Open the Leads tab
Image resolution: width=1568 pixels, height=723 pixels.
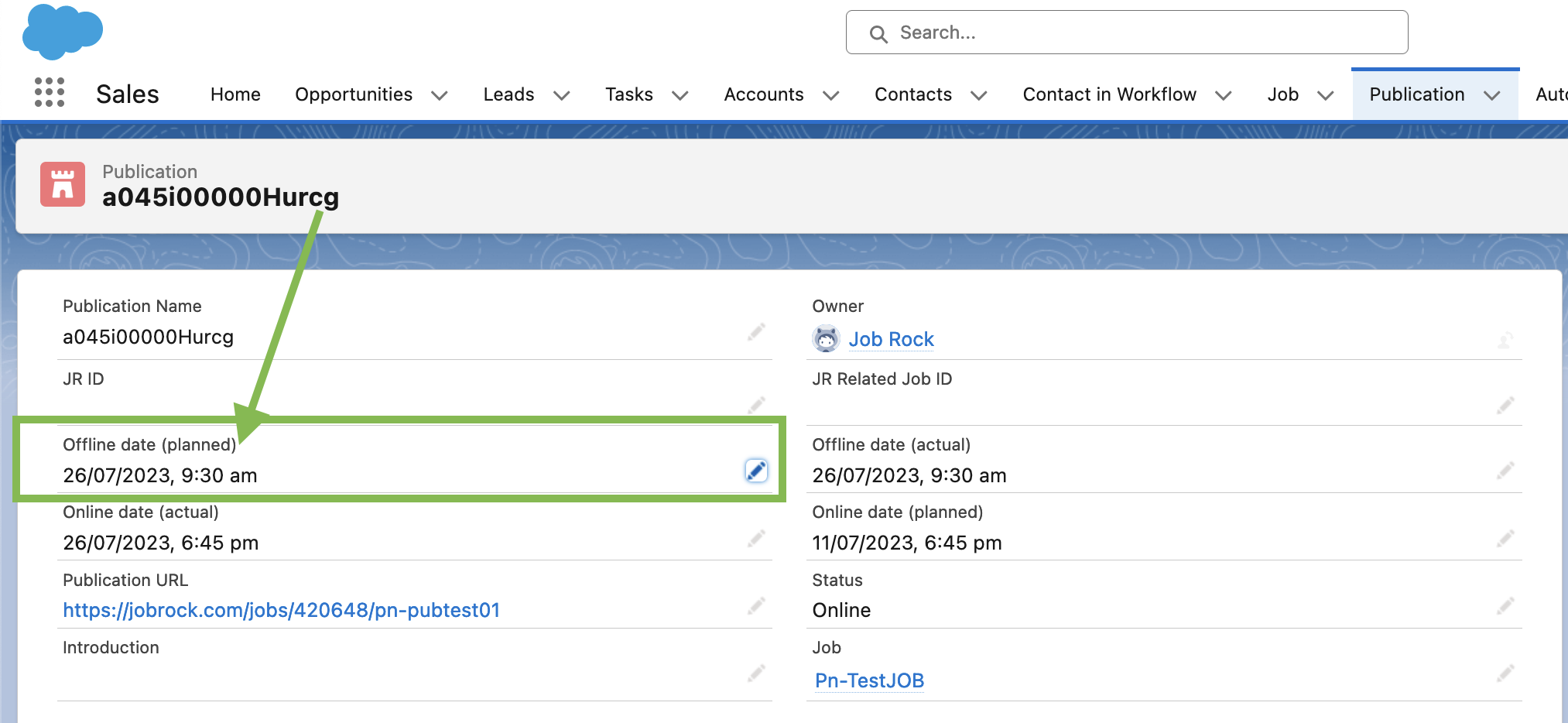pos(508,94)
